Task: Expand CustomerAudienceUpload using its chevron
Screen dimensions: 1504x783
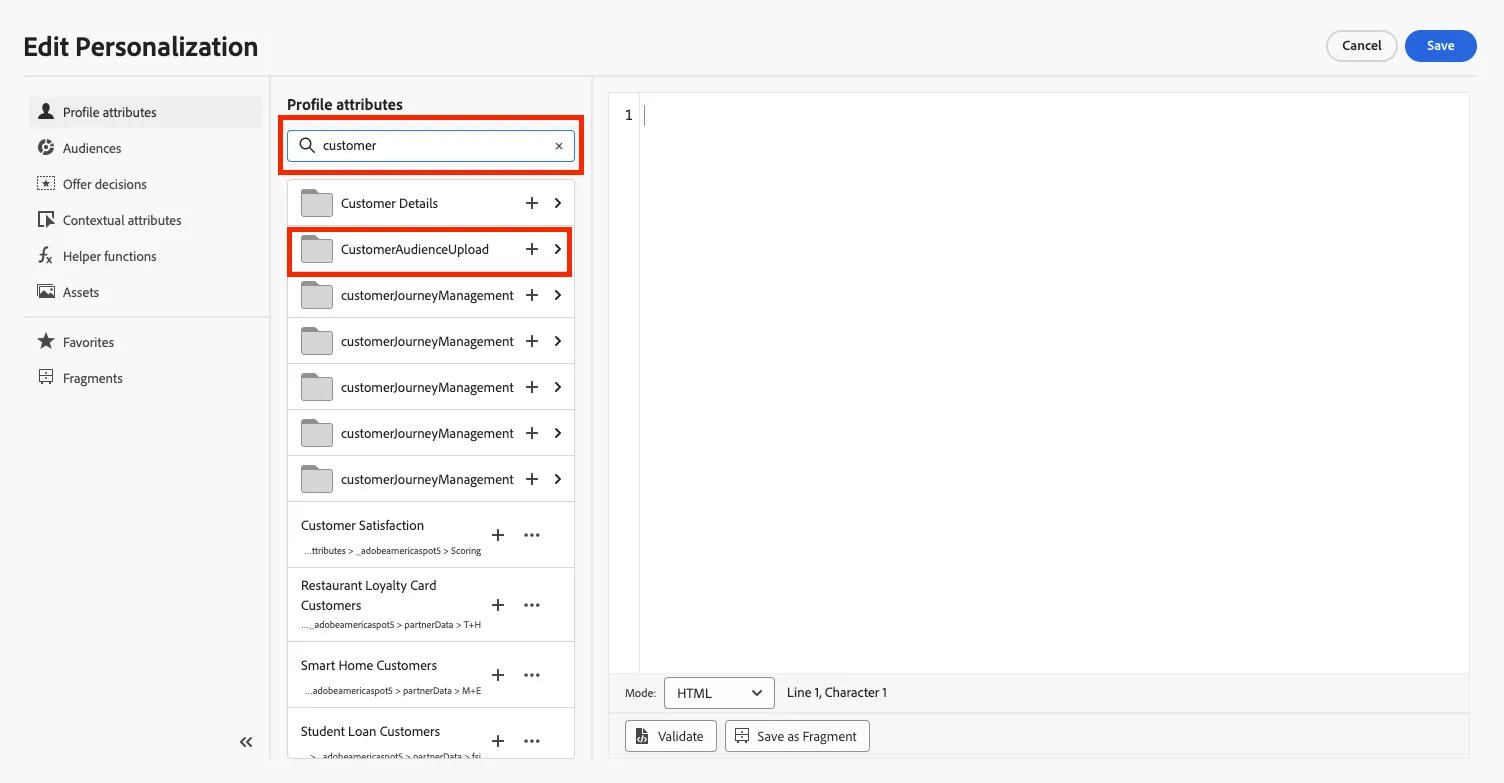Action: (x=558, y=249)
